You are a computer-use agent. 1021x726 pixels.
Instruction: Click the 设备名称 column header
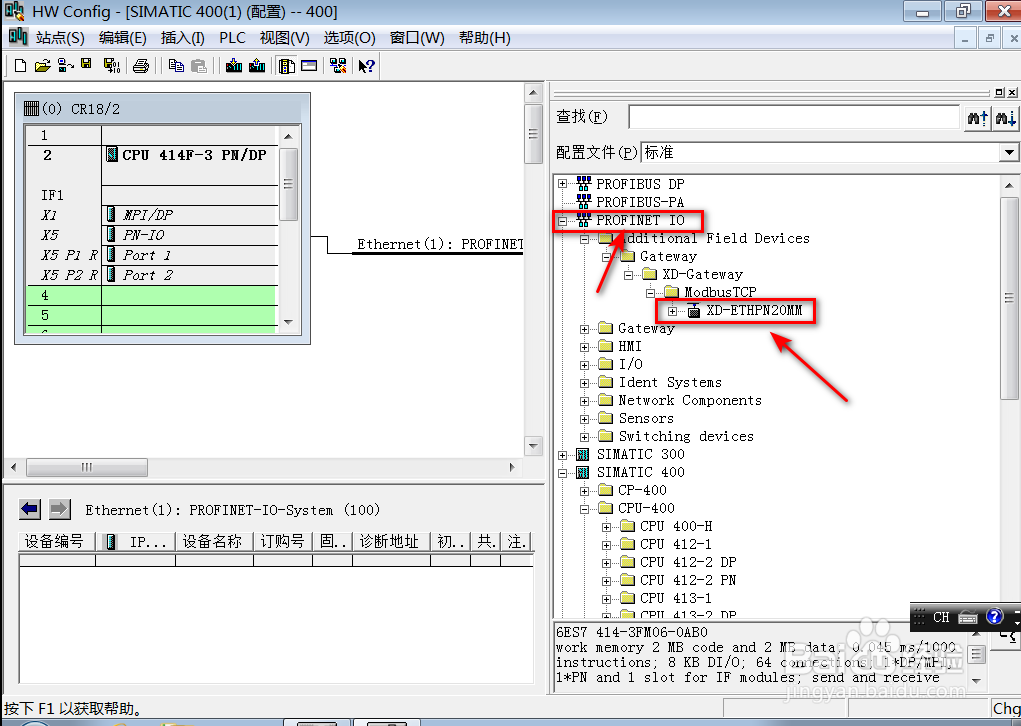(214, 542)
